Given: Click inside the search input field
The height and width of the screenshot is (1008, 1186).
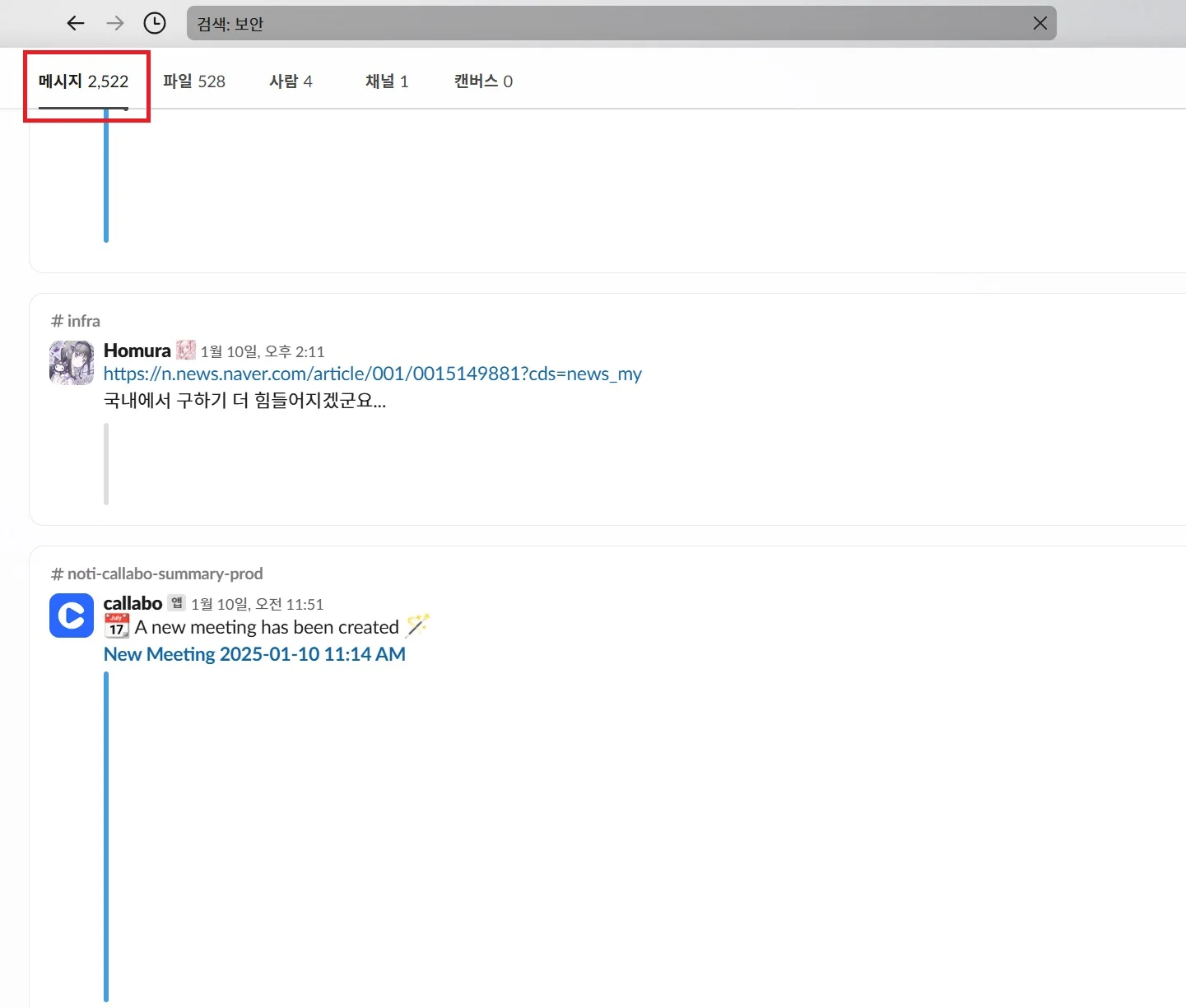Looking at the screenshot, I should click(x=576, y=23).
